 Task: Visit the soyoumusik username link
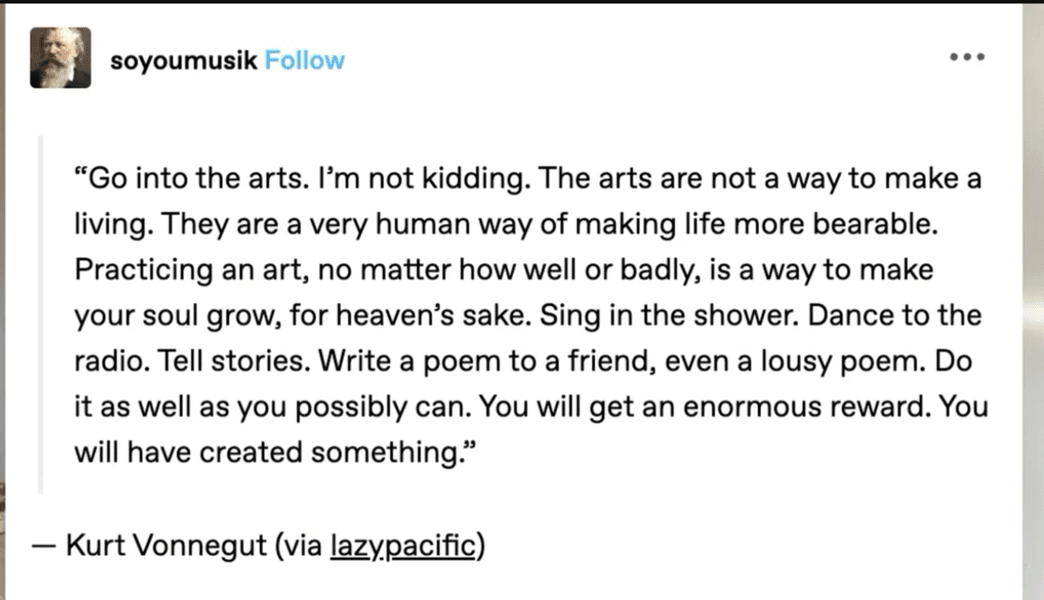pyautogui.click(x=184, y=61)
